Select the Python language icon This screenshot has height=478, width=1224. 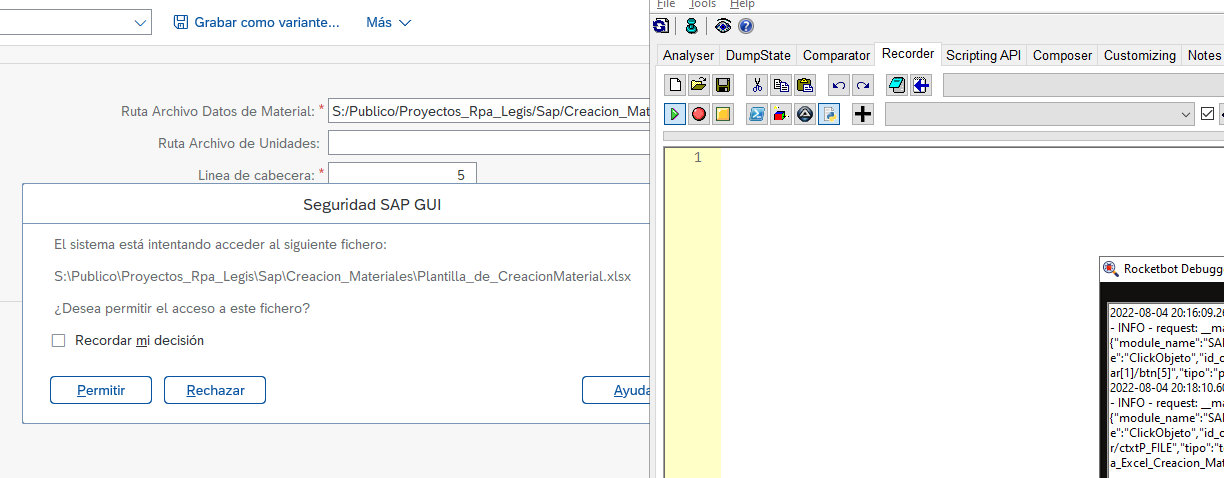829,114
